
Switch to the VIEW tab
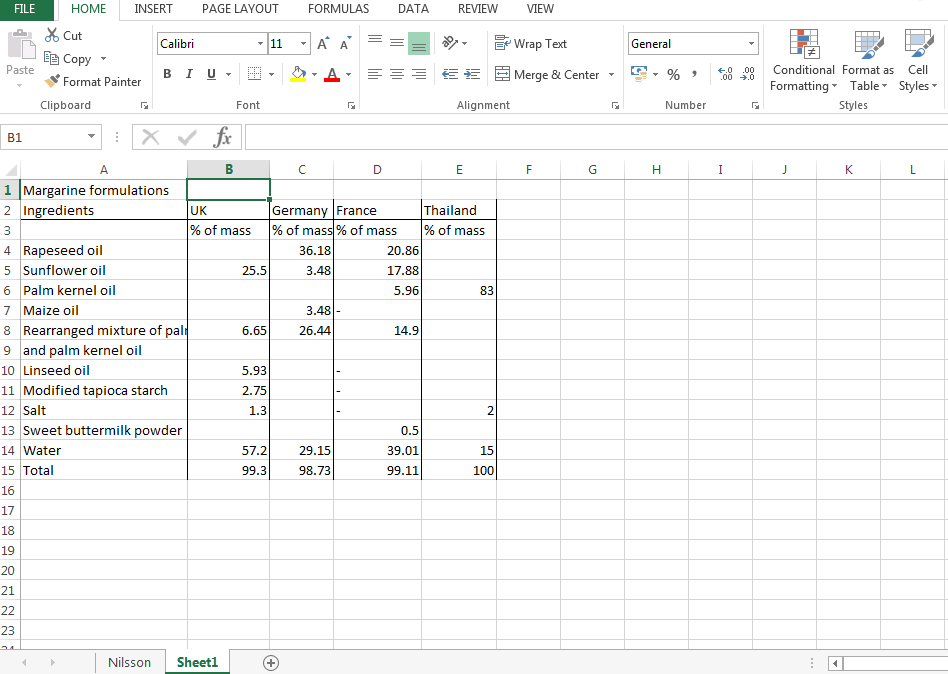[540, 9]
